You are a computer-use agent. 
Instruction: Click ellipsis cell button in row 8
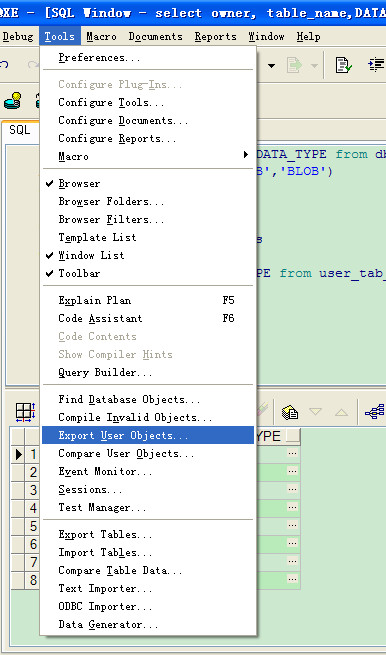click(292, 579)
